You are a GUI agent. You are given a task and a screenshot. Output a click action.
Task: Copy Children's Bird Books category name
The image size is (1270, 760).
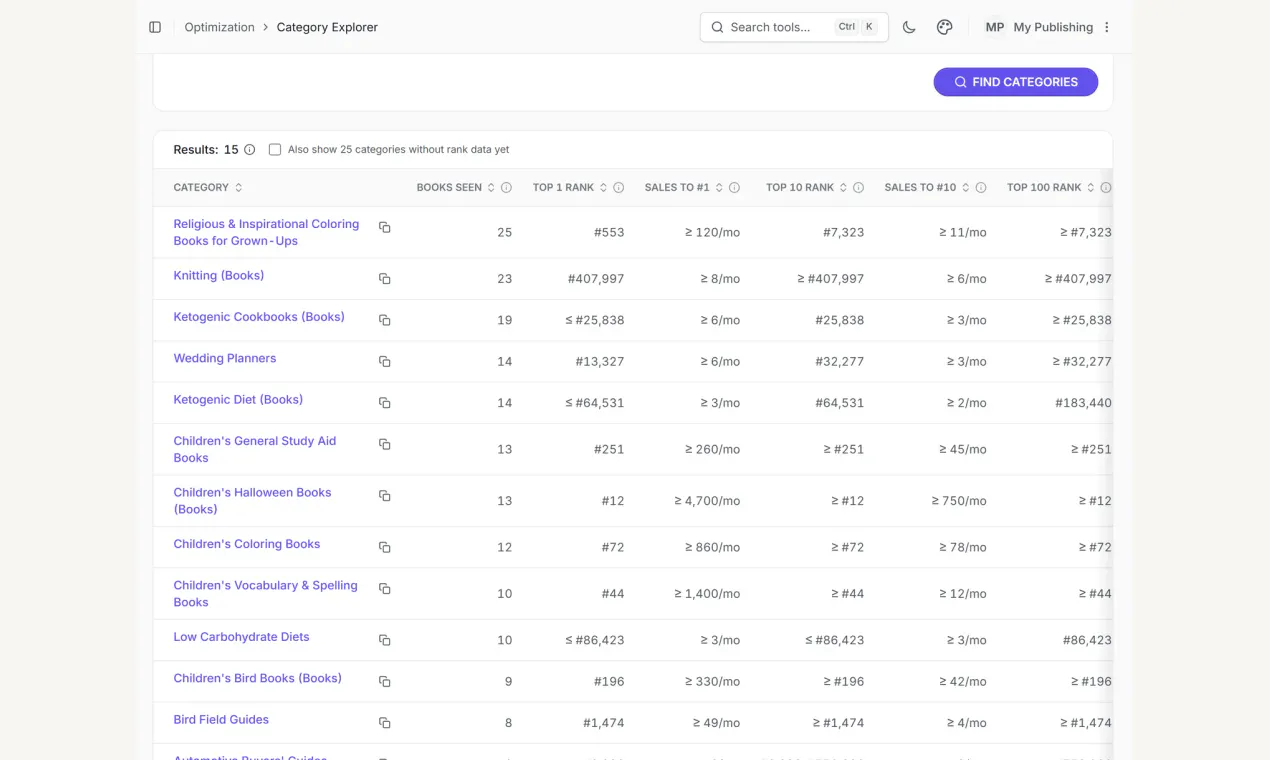coord(384,681)
